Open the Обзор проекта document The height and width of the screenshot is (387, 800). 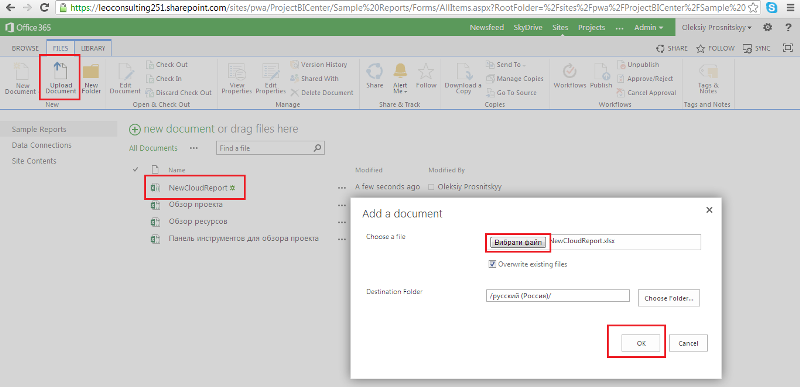[195, 205]
